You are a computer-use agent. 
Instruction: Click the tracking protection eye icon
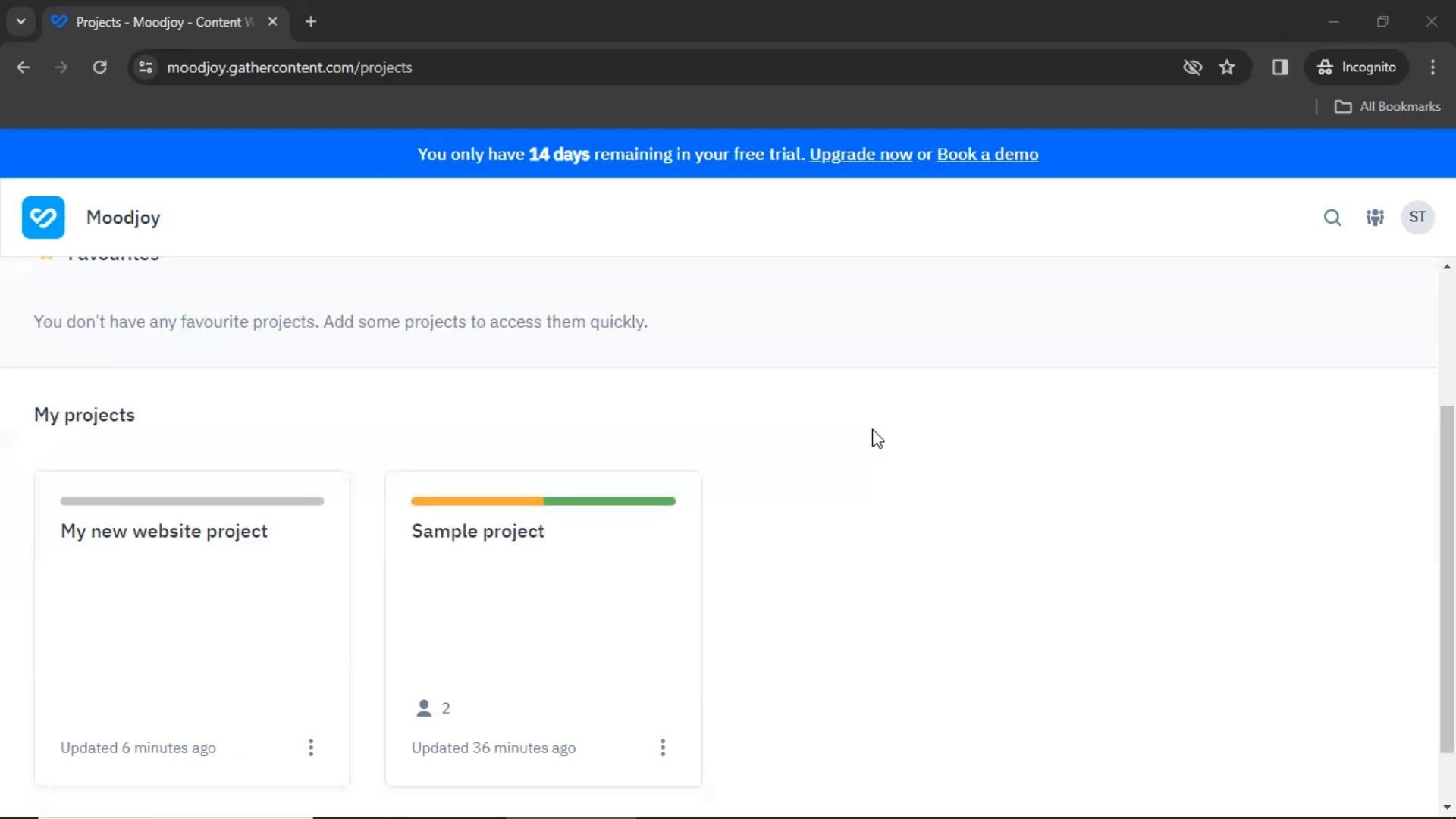[x=1192, y=67]
